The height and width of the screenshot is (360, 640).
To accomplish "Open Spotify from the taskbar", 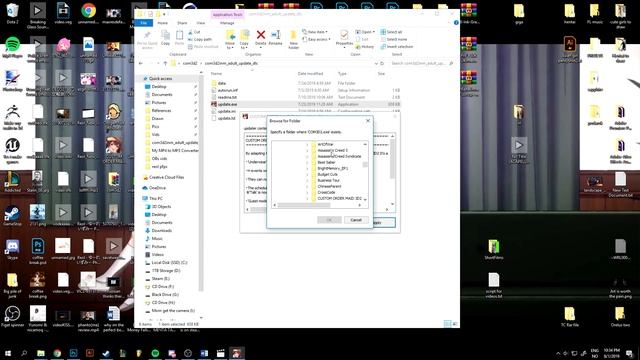I will tap(155, 353).
